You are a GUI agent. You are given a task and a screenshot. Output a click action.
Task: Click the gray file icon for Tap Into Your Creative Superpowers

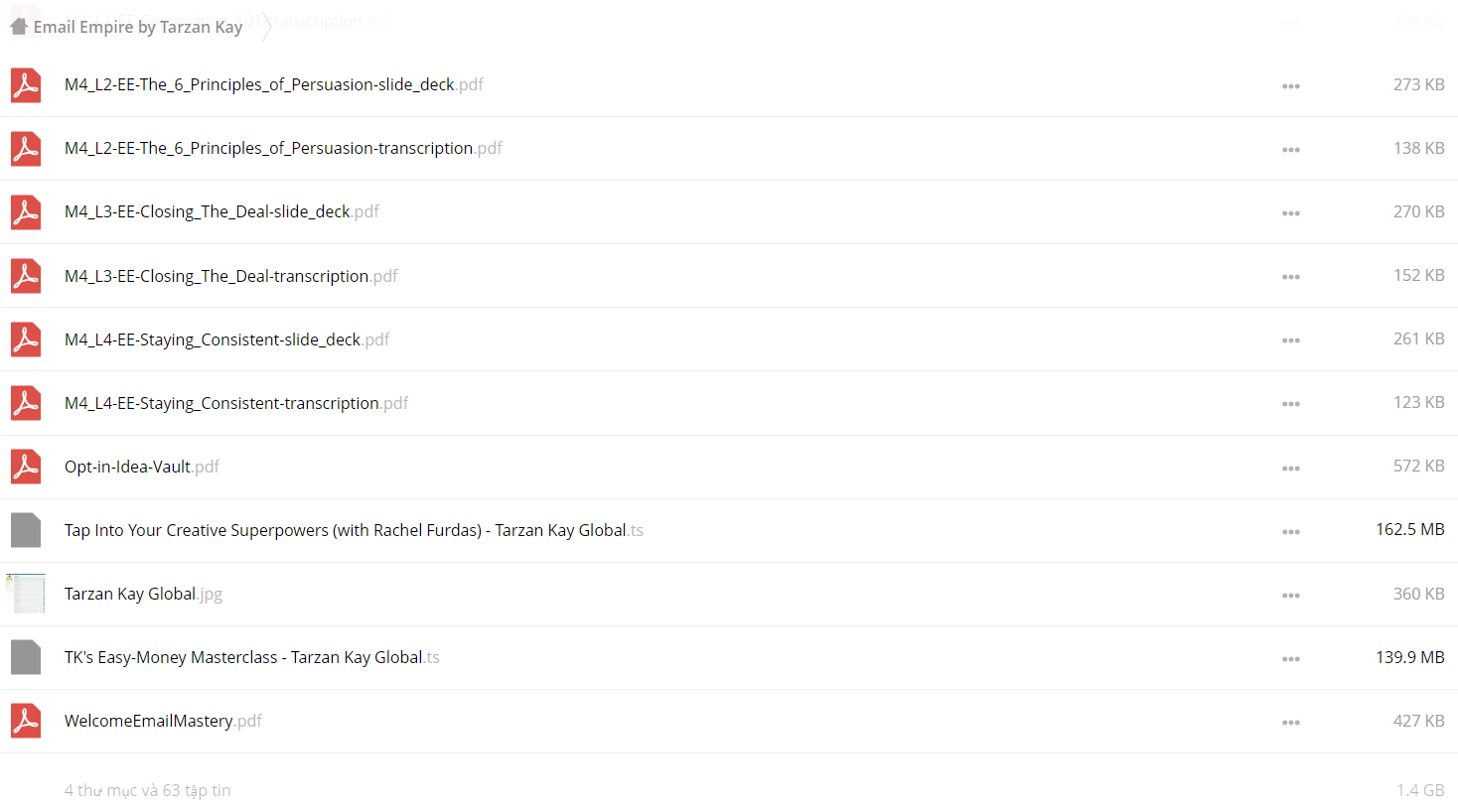tap(26, 530)
